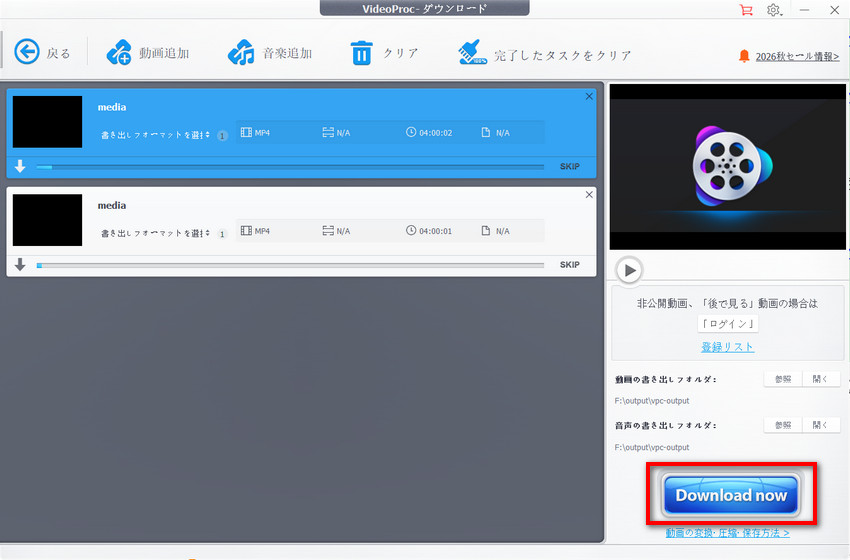Click the MP4 film icon in second task
850x560 pixels.
pos(246,230)
